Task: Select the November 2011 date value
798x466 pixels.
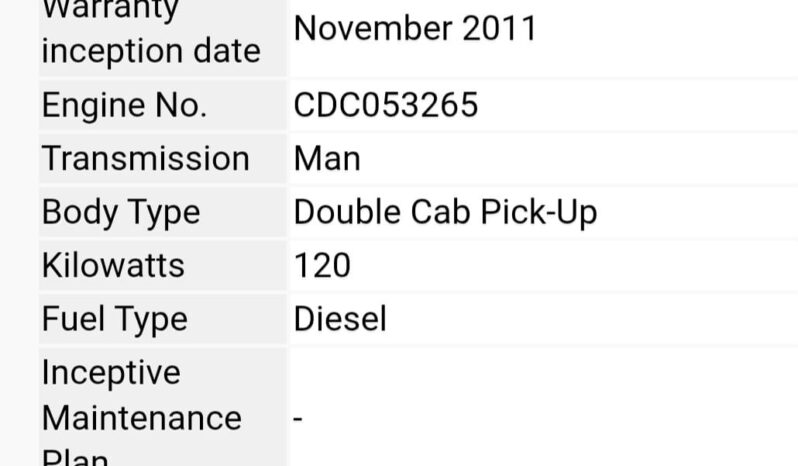Action: click(x=415, y=28)
